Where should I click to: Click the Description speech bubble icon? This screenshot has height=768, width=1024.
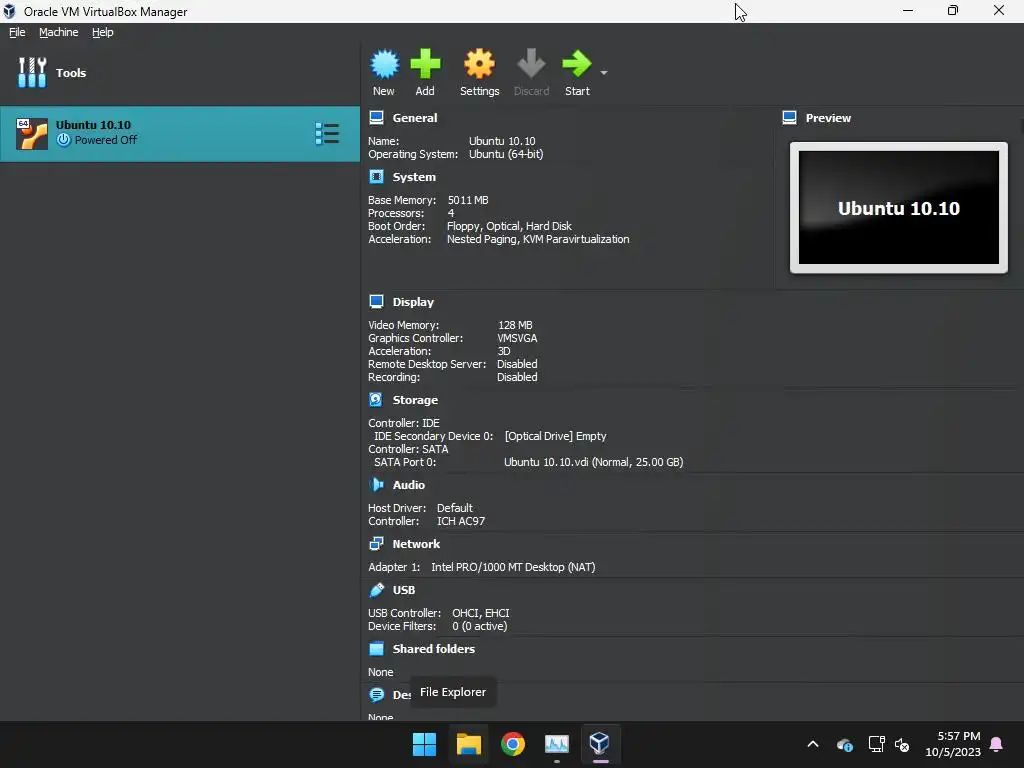click(377, 695)
